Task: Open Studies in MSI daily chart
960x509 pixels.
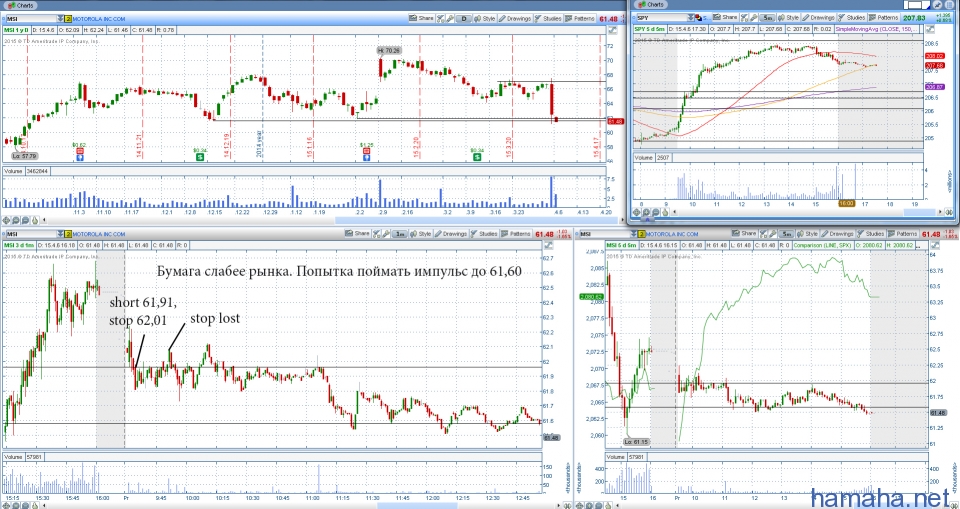Action: click(548, 18)
